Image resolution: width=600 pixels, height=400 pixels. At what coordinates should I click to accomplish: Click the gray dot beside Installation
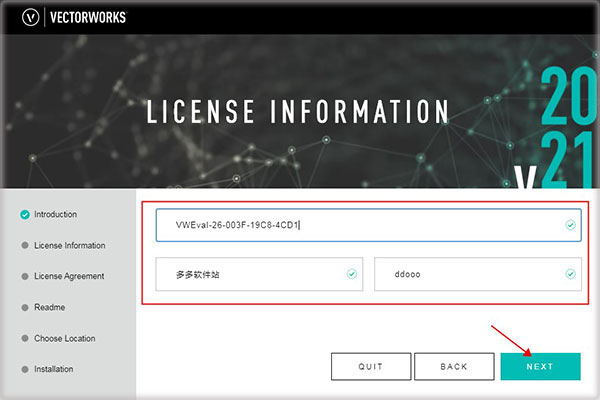click(25, 369)
